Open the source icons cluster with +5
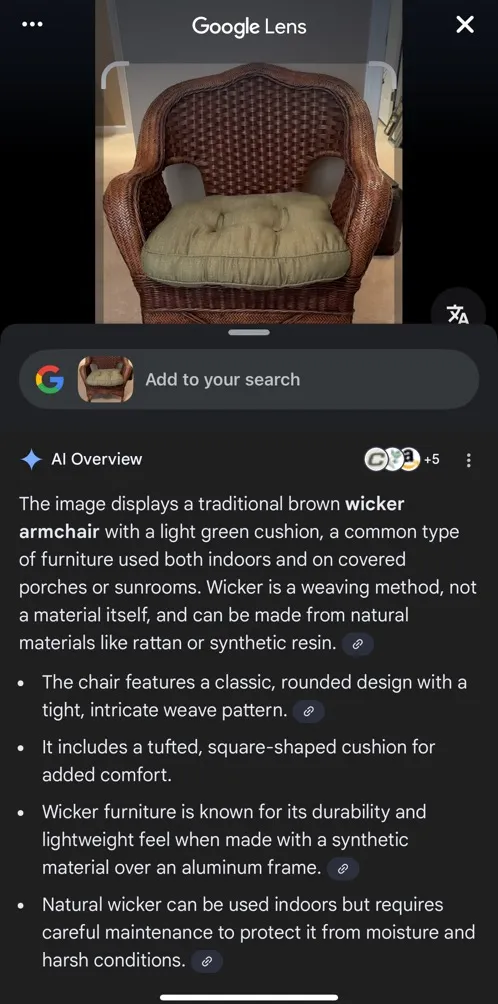Image resolution: width=498 pixels, height=1004 pixels. click(402, 459)
